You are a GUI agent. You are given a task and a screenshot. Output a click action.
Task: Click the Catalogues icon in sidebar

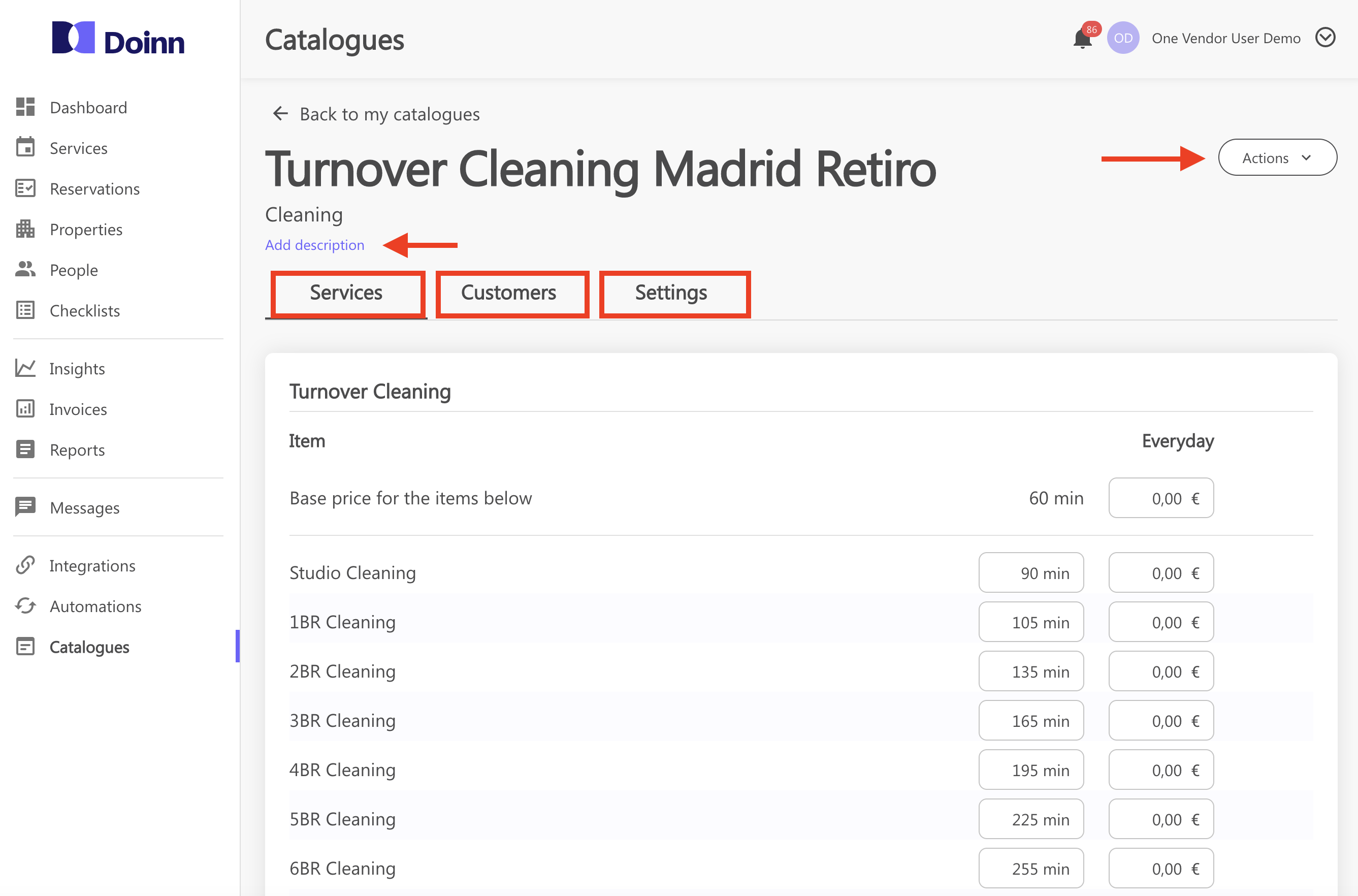[25, 646]
